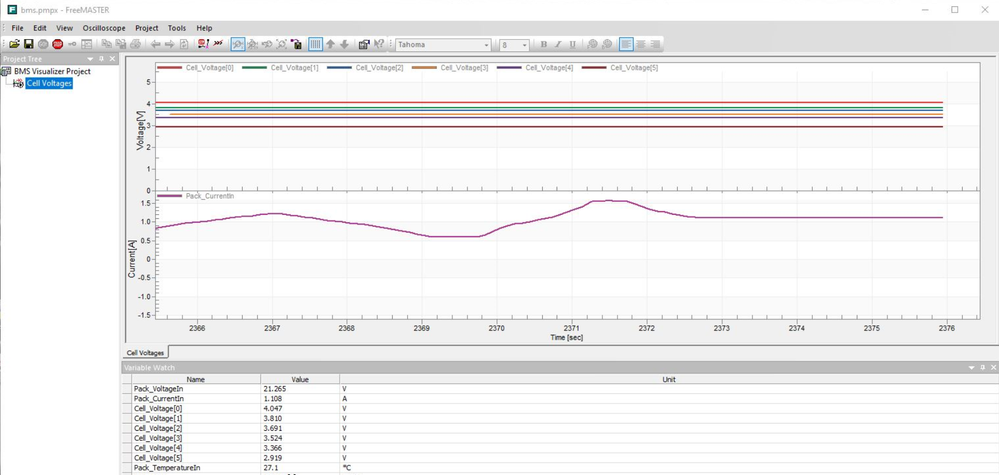
Task: Pin the Project Tree panel
Action: pyautogui.click(x=101, y=59)
